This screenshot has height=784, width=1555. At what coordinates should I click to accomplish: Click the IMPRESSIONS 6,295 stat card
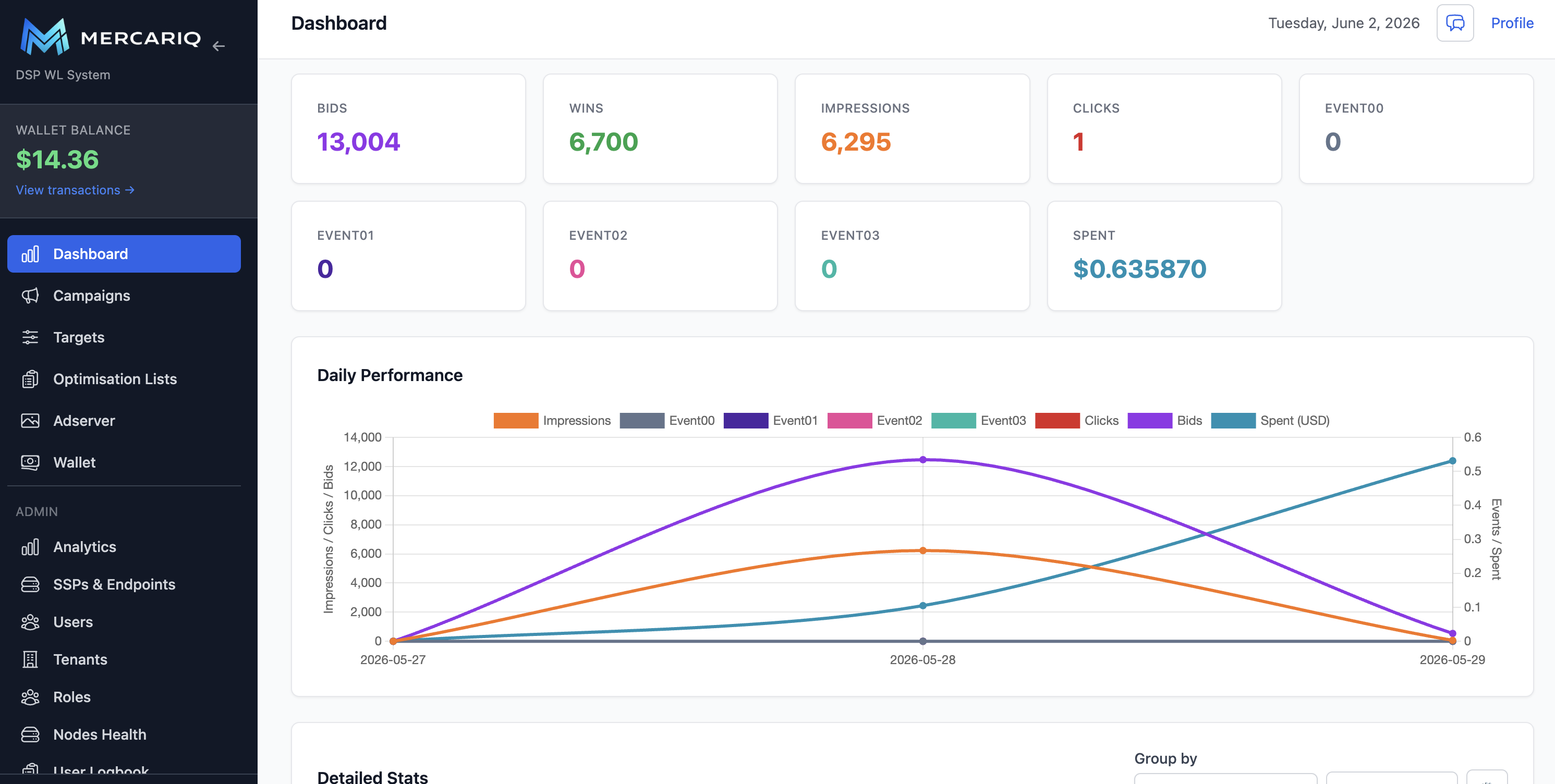click(912, 129)
